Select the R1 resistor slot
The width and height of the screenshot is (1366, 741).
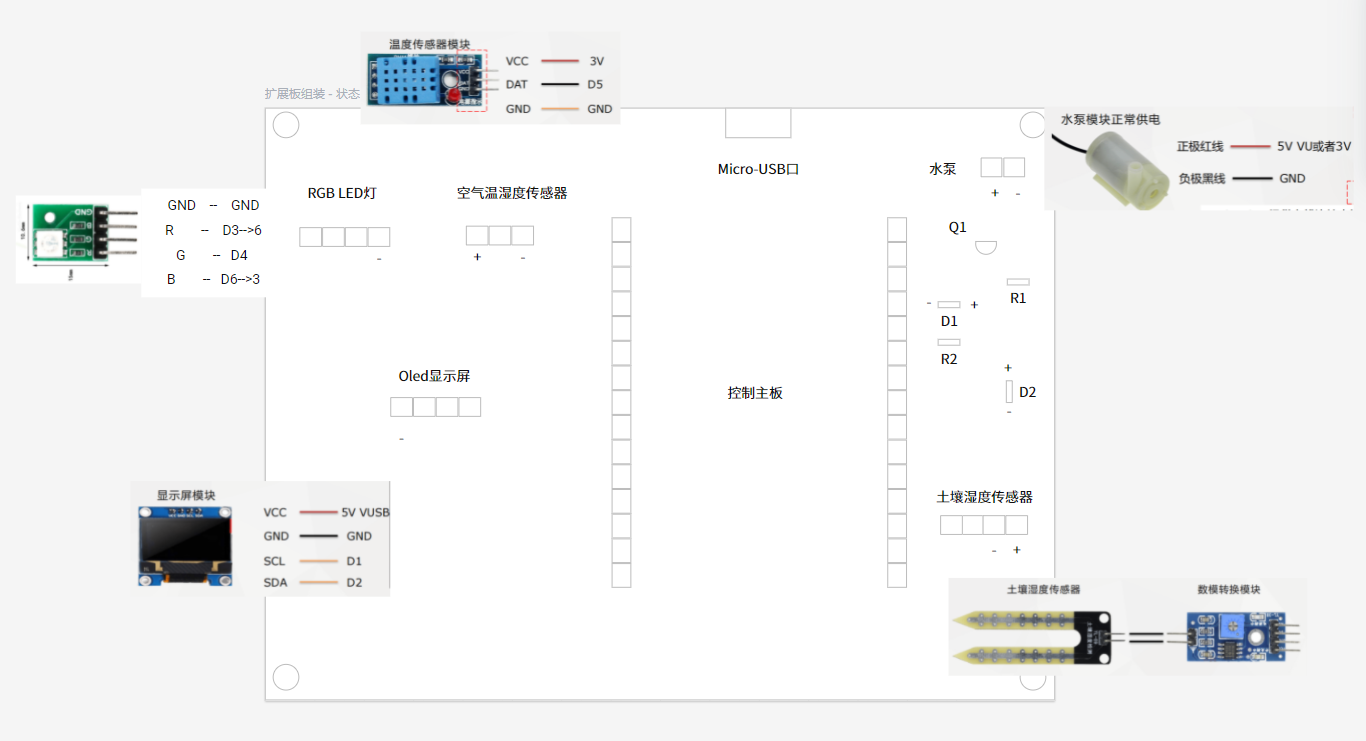(x=1018, y=282)
